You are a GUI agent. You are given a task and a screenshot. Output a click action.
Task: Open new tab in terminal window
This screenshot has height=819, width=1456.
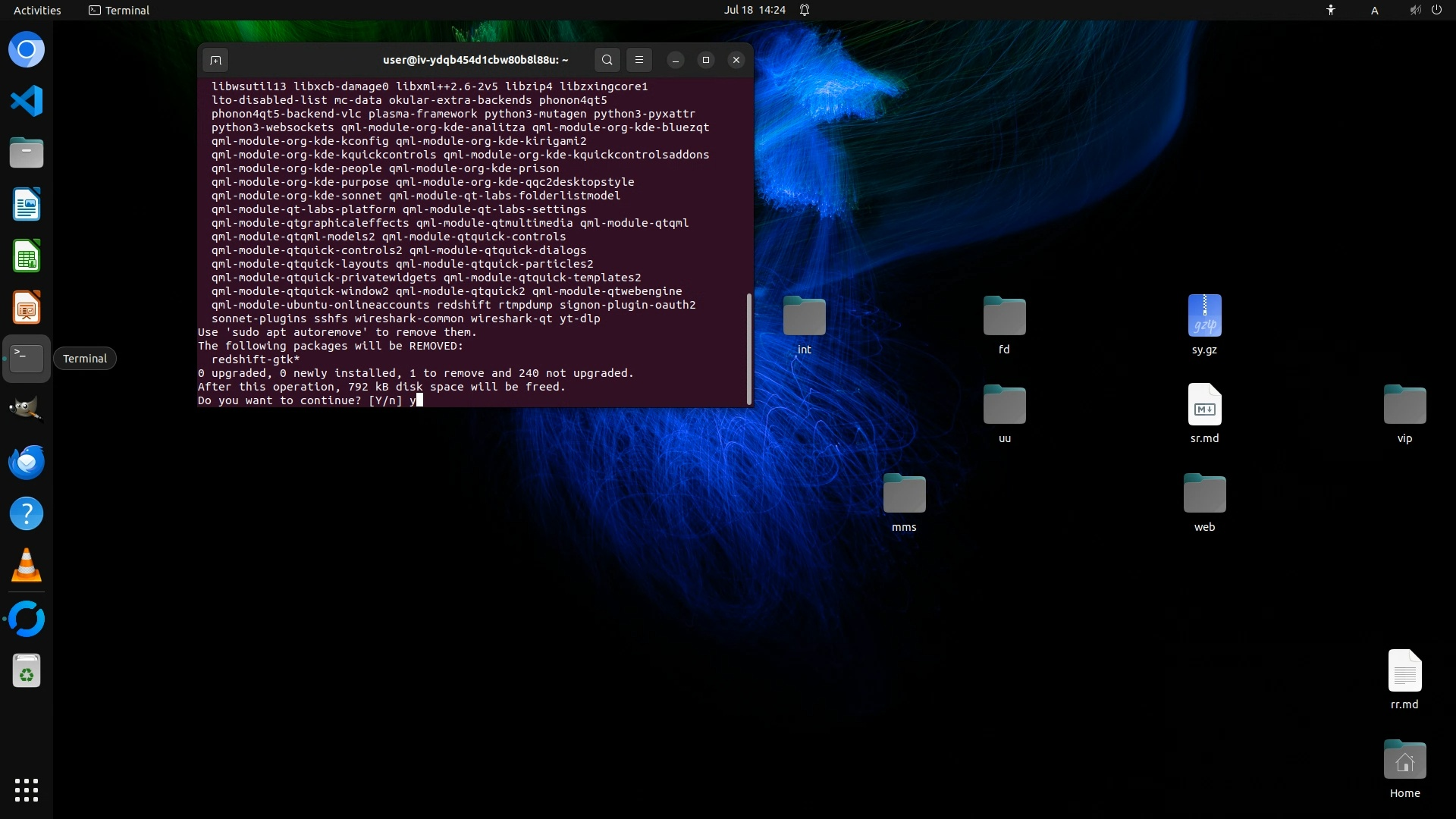point(215,60)
